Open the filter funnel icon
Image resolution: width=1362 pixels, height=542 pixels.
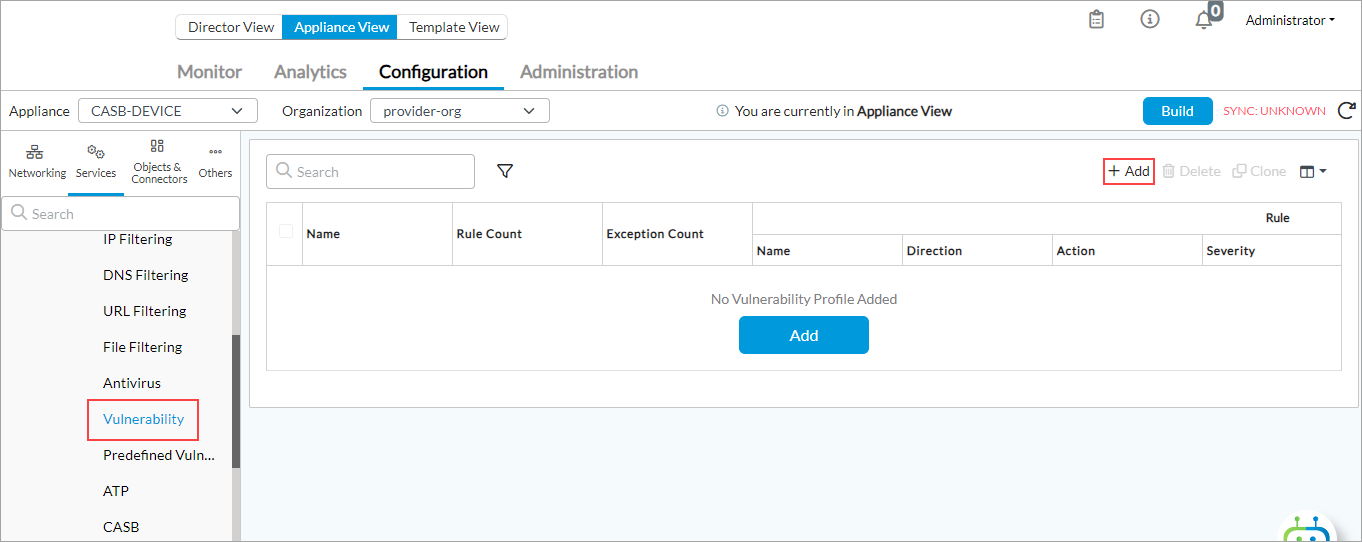tap(505, 172)
